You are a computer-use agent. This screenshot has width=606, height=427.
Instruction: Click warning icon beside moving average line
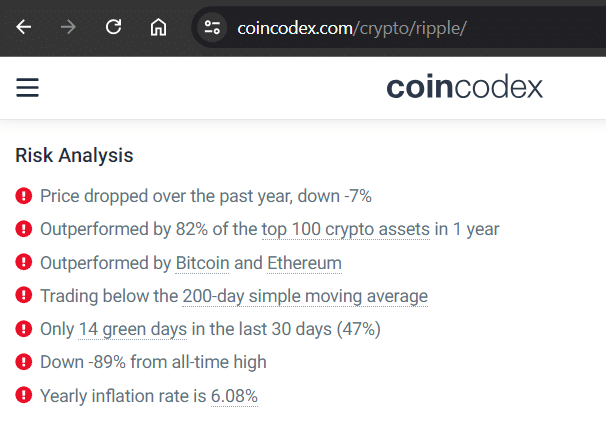[24, 296]
